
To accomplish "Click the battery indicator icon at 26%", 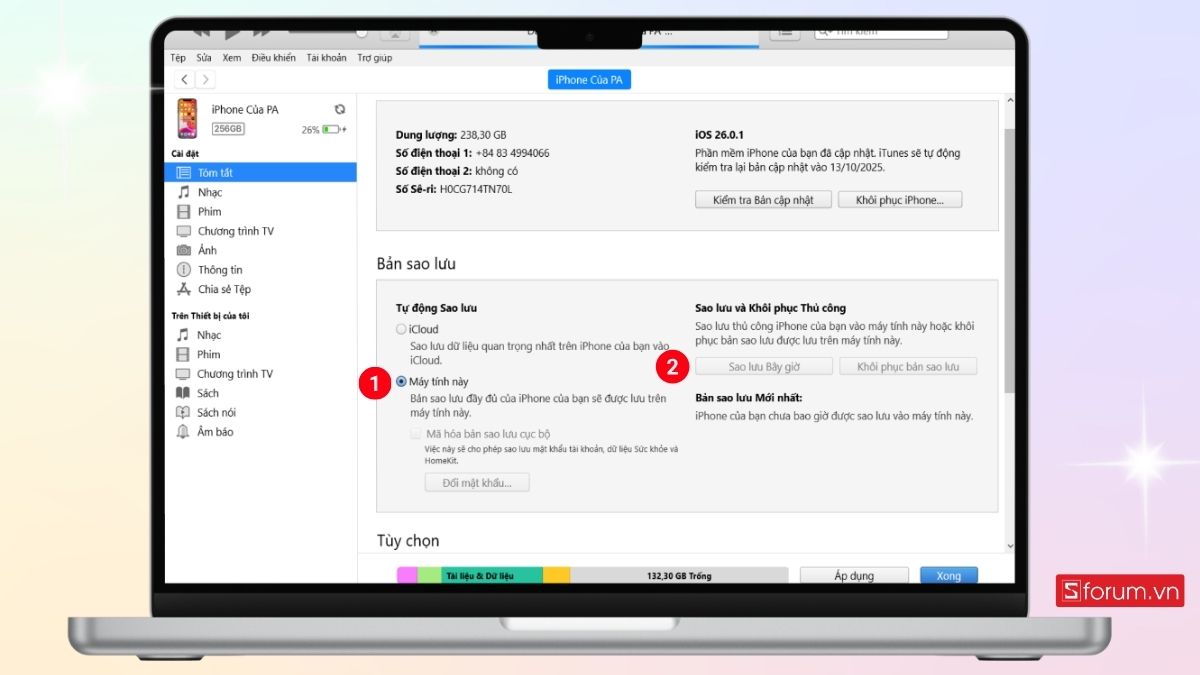I will click(333, 129).
